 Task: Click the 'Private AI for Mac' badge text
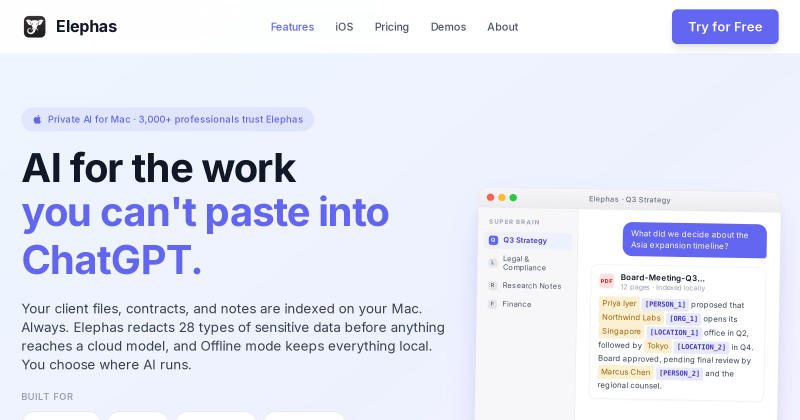[176, 119]
